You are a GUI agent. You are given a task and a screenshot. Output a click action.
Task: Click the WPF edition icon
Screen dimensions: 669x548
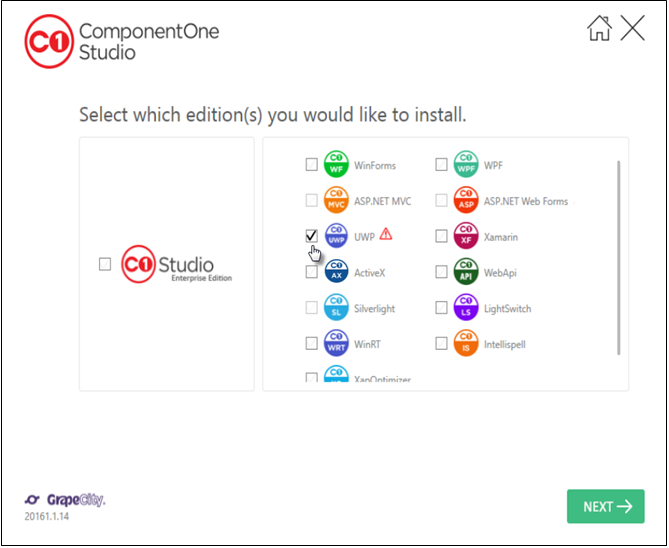coord(466,165)
